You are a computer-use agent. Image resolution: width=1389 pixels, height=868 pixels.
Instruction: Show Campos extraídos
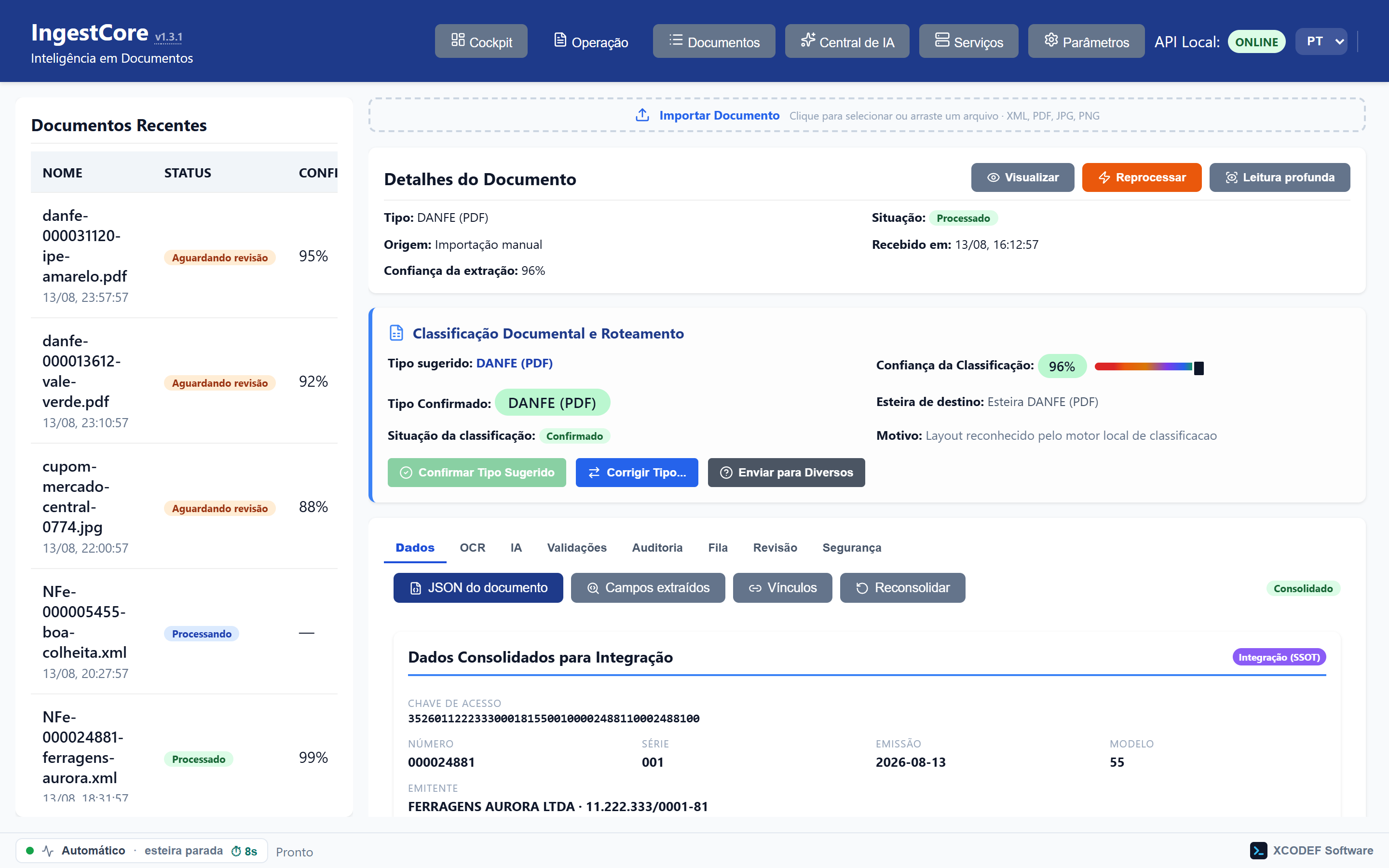pyautogui.click(x=648, y=588)
